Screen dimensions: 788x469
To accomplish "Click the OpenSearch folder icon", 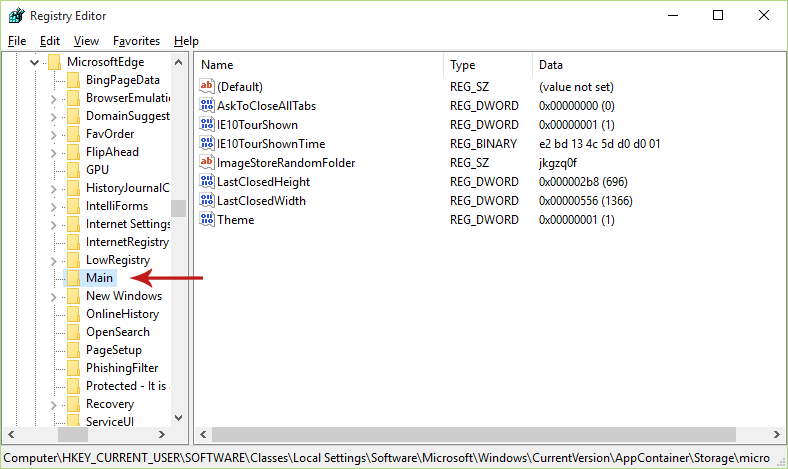I will pos(73,332).
